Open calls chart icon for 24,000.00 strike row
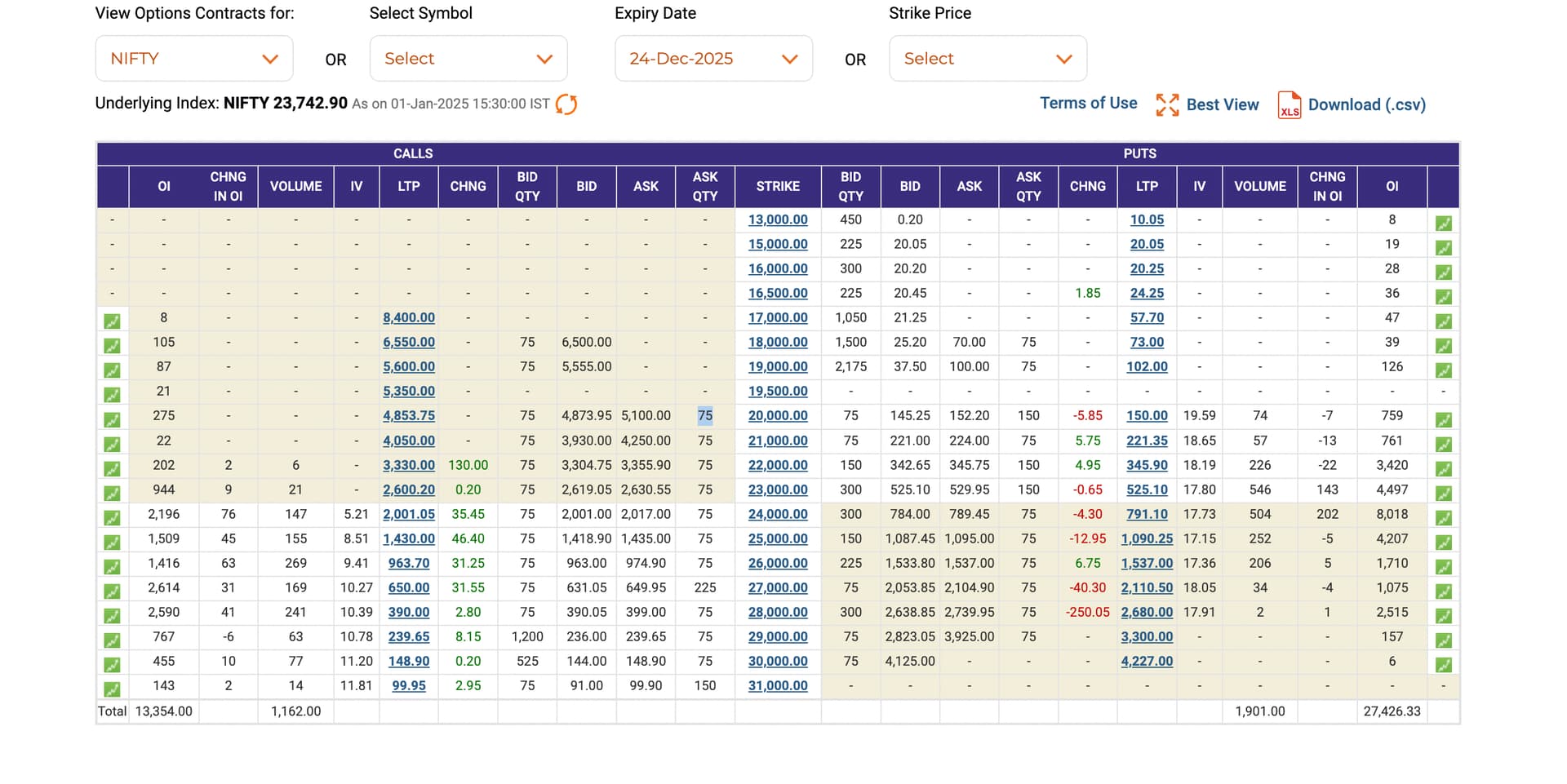 (x=112, y=518)
